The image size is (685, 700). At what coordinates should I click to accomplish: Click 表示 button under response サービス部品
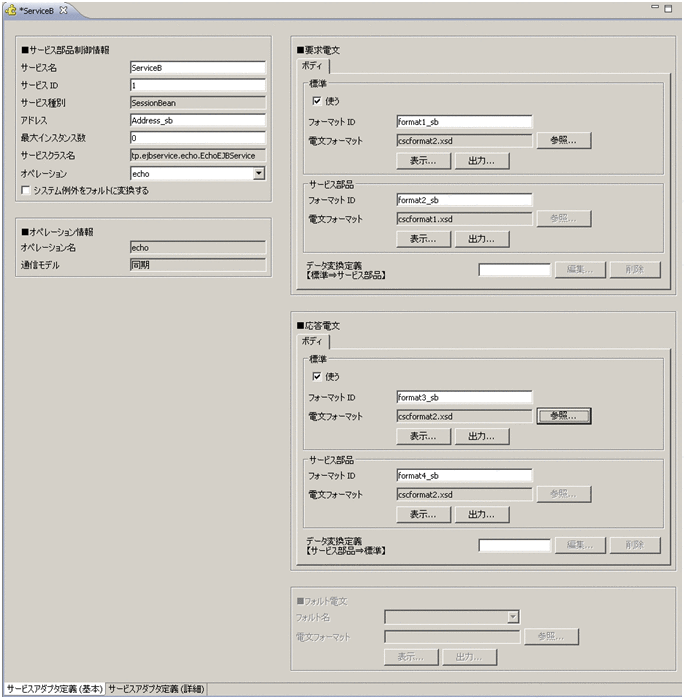tap(423, 514)
